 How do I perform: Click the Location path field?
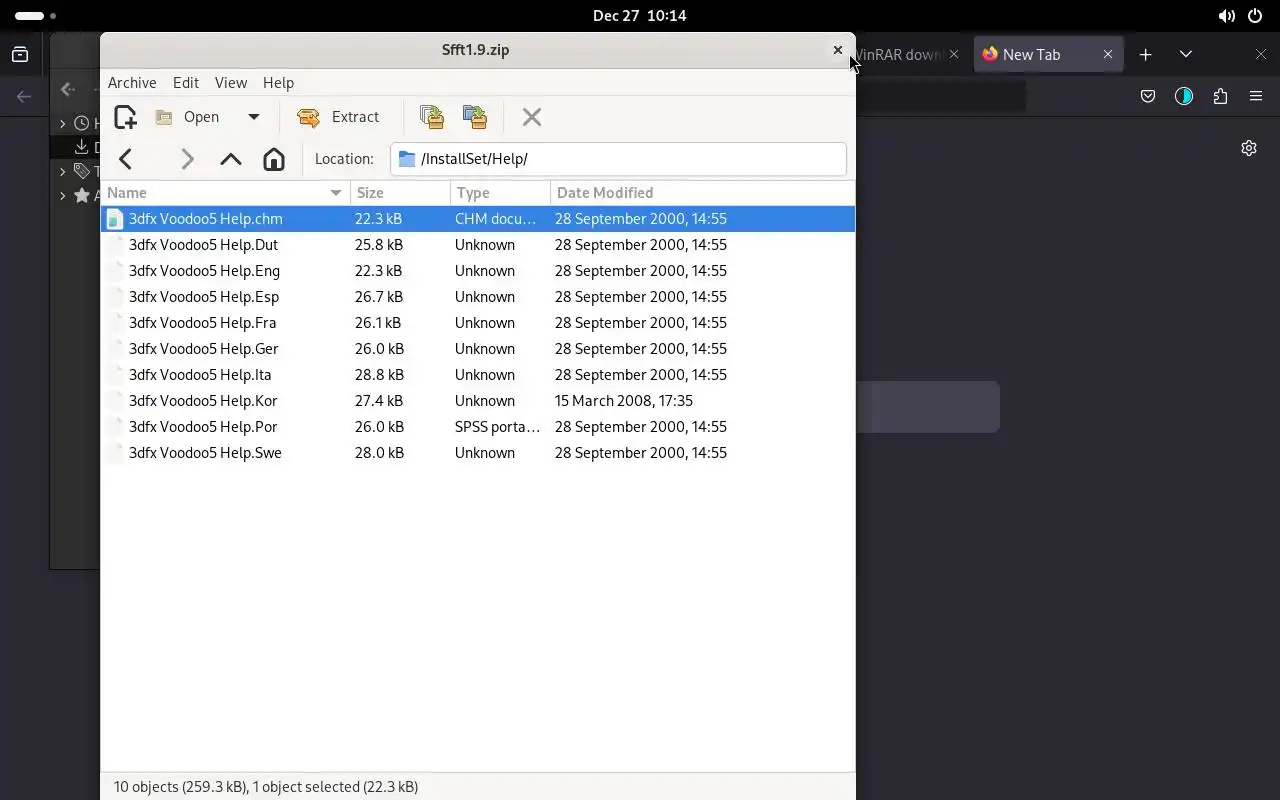618,159
